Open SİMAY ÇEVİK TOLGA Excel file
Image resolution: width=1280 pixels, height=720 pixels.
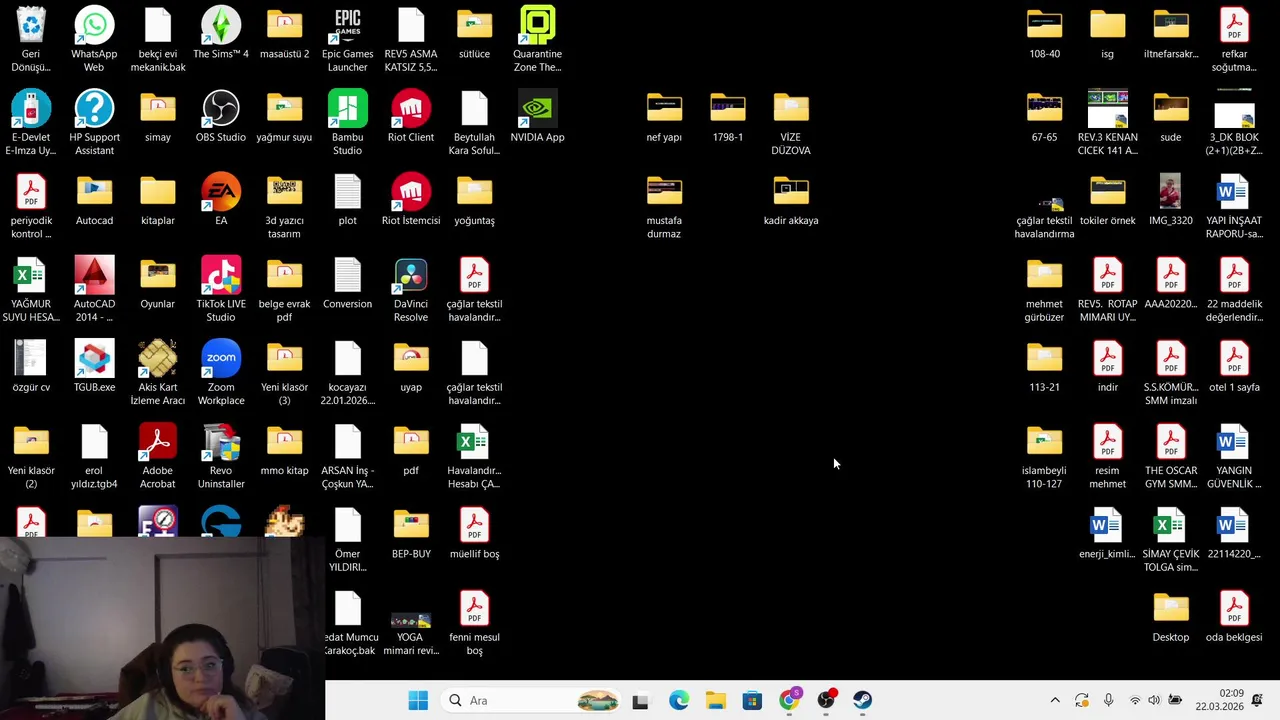1171,525
